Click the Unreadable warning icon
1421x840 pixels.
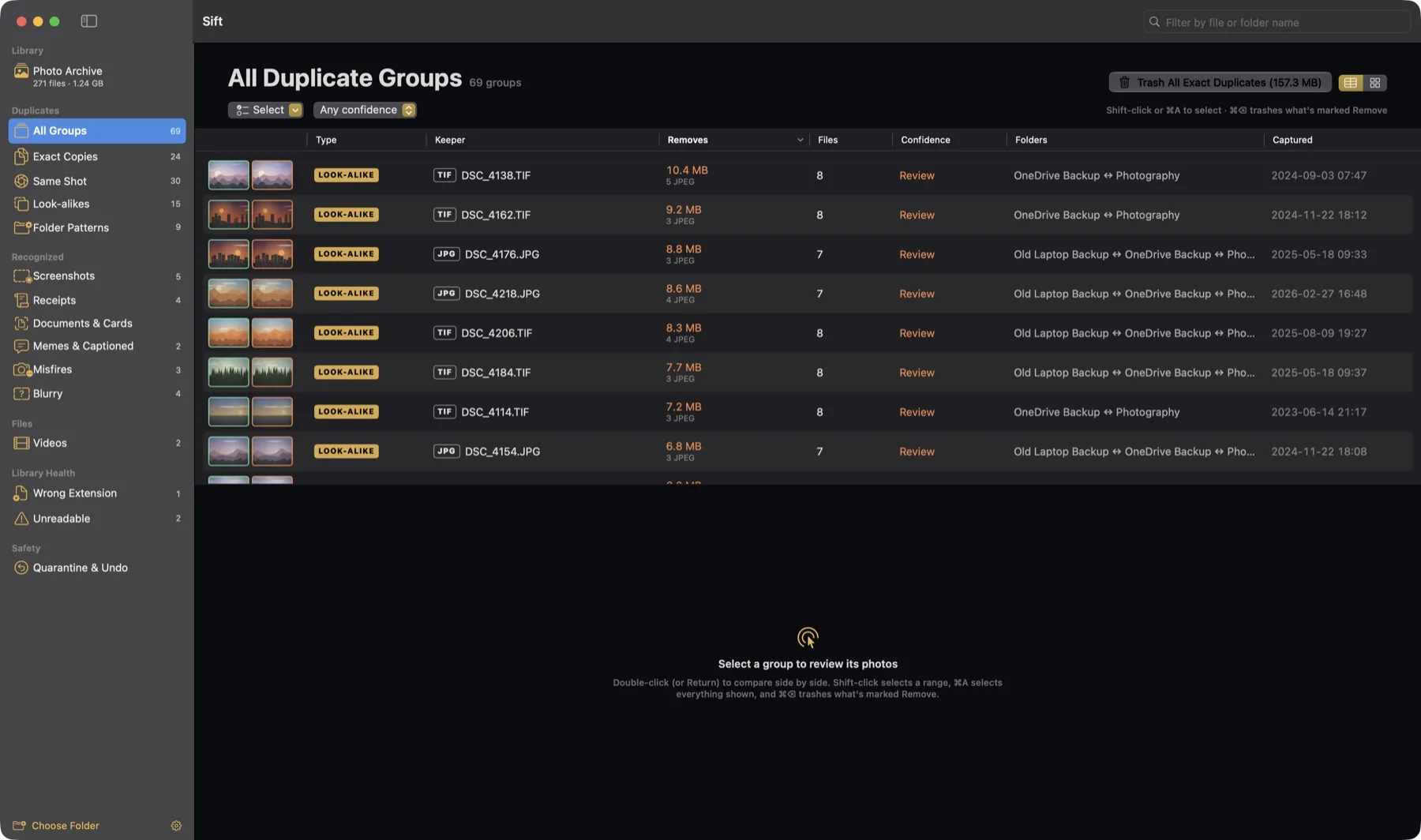click(21, 519)
